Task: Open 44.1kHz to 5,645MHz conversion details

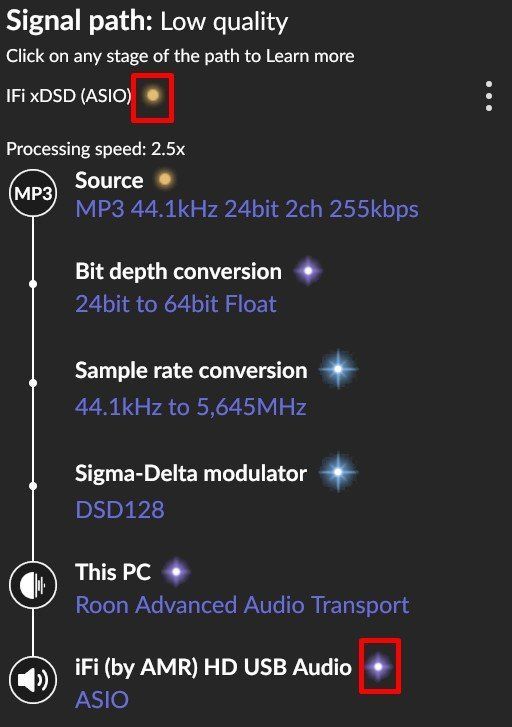Action: coord(191,407)
